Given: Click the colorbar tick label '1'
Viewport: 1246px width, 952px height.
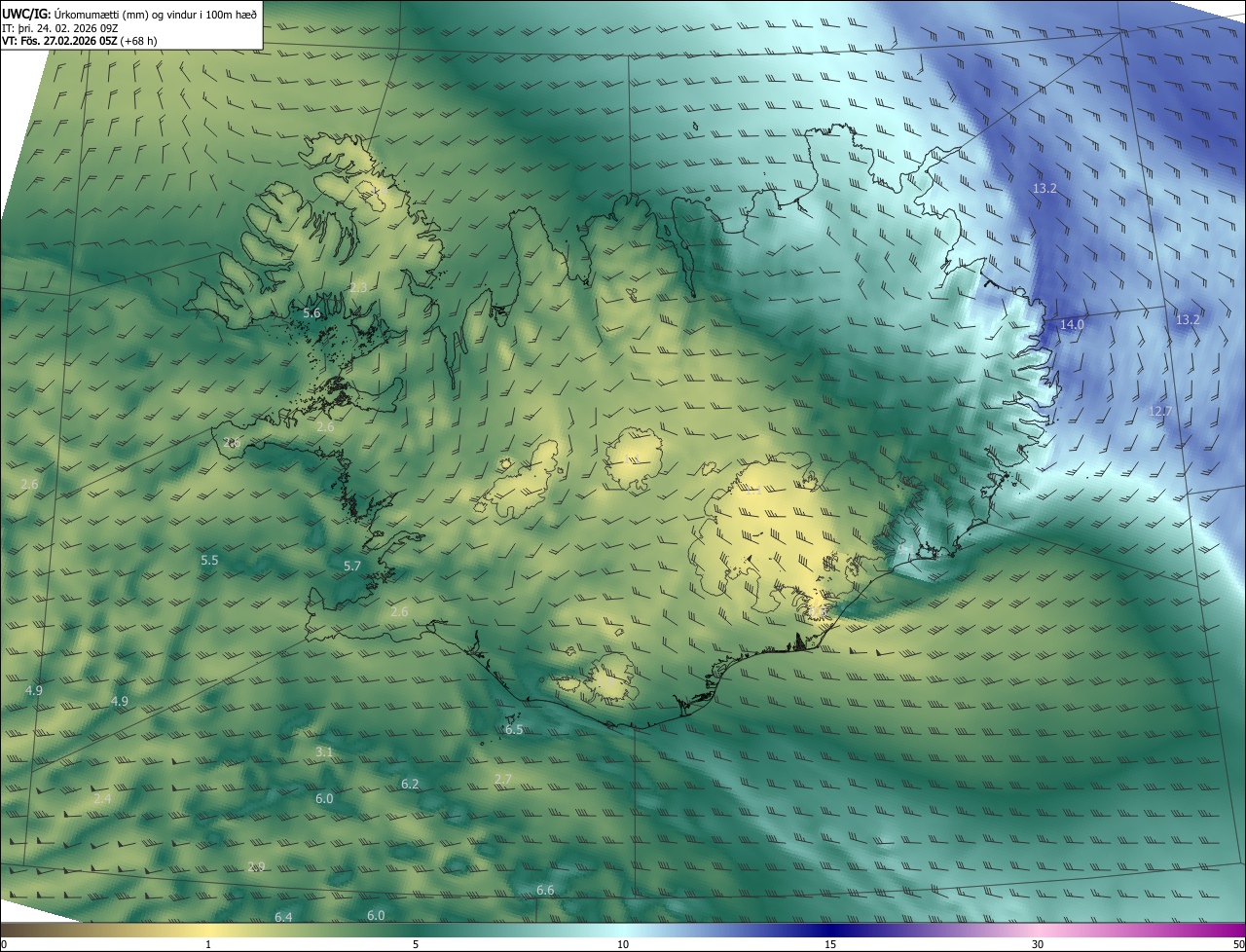Looking at the screenshot, I should pyautogui.click(x=208, y=944).
